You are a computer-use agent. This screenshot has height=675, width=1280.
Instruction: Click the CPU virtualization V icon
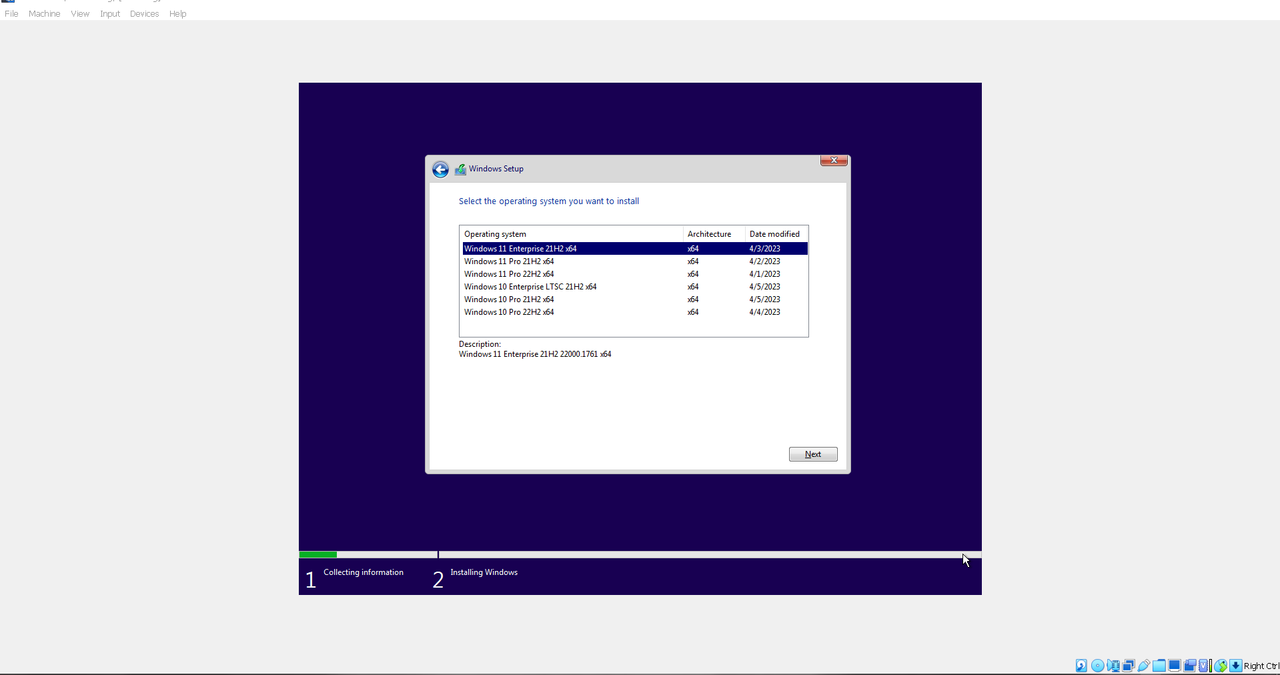coord(1204,666)
